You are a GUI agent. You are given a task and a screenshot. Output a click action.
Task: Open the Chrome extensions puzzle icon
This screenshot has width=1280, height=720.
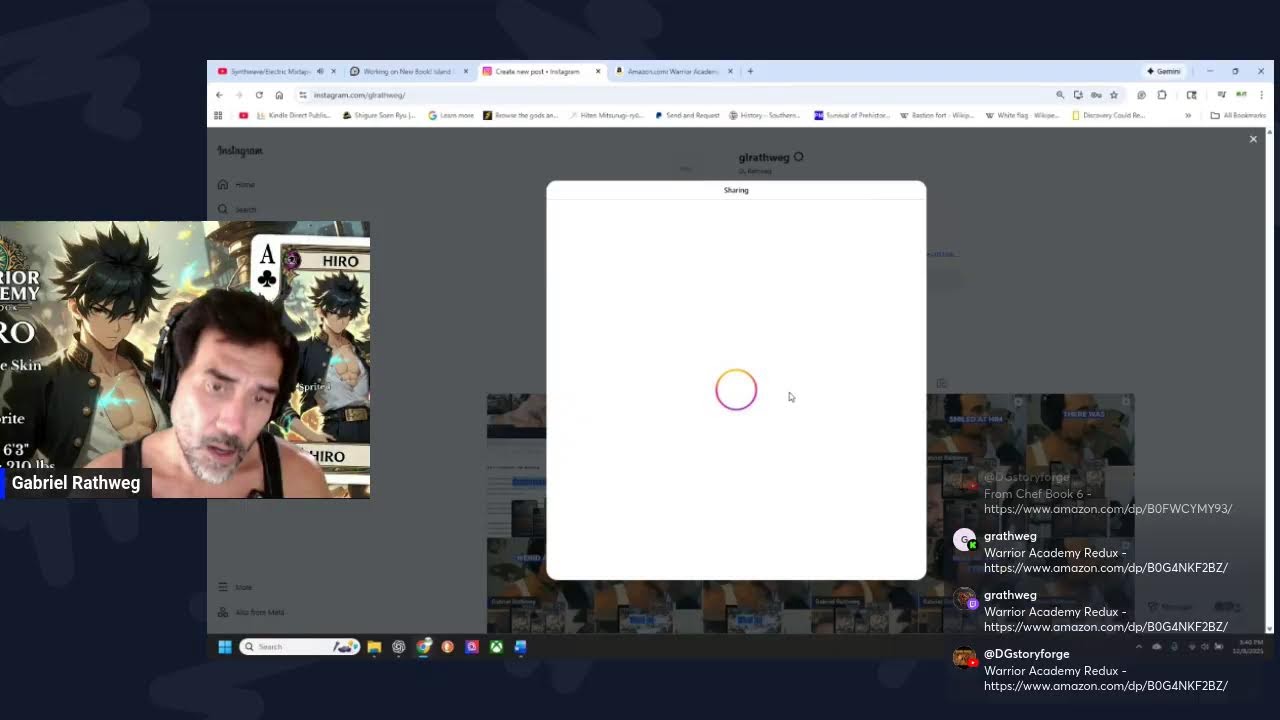pyautogui.click(x=1162, y=95)
